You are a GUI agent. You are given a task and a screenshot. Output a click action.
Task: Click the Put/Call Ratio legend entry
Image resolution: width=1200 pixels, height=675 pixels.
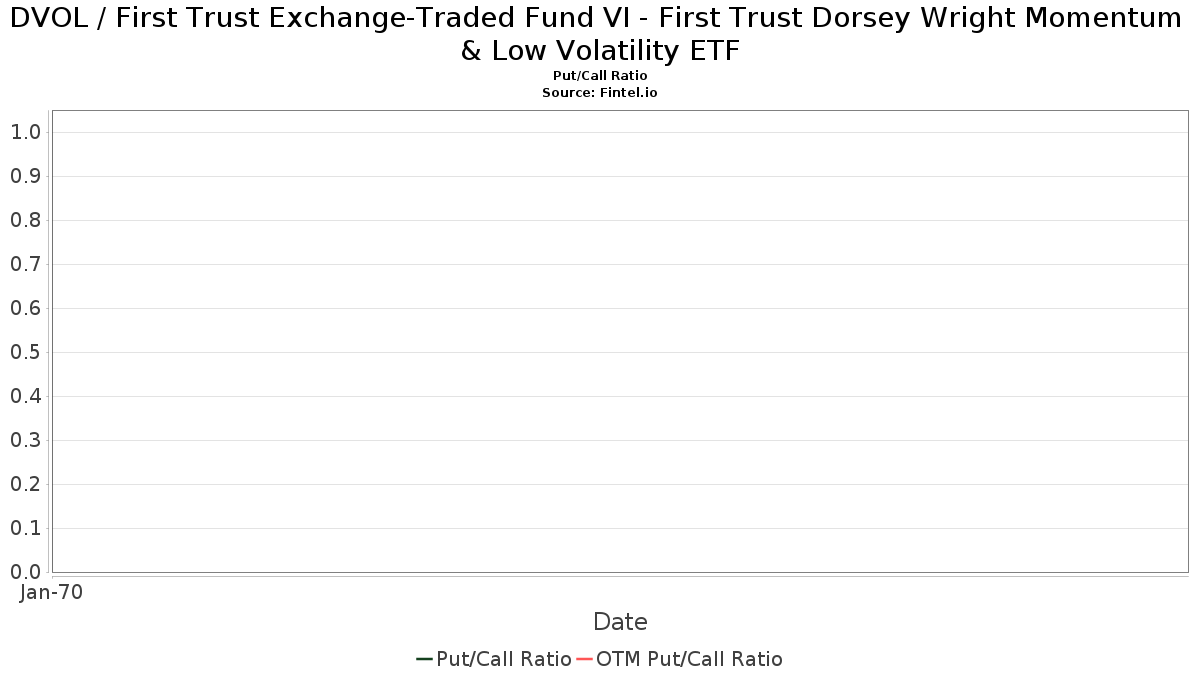[x=494, y=659]
